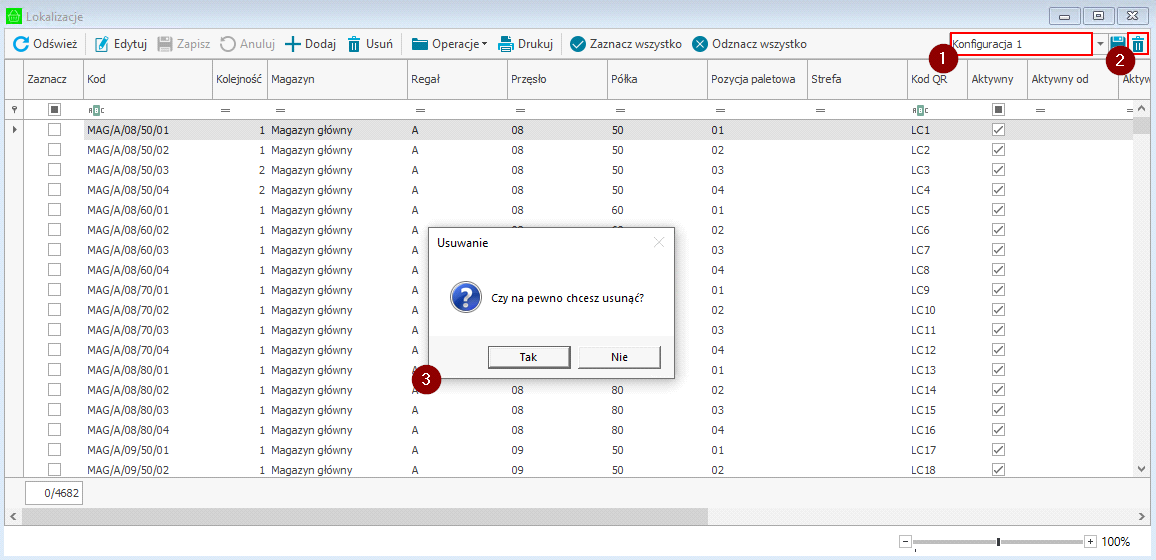Click the Edytuj pencil icon
Image resolution: width=1156 pixels, height=560 pixels.
coord(102,44)
